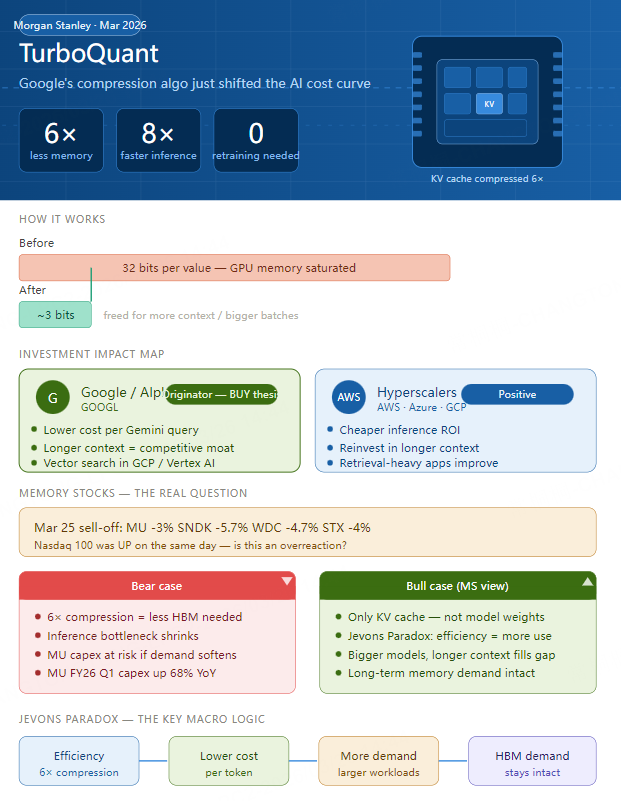Click the 32 bits per value bar

[234, 268]
